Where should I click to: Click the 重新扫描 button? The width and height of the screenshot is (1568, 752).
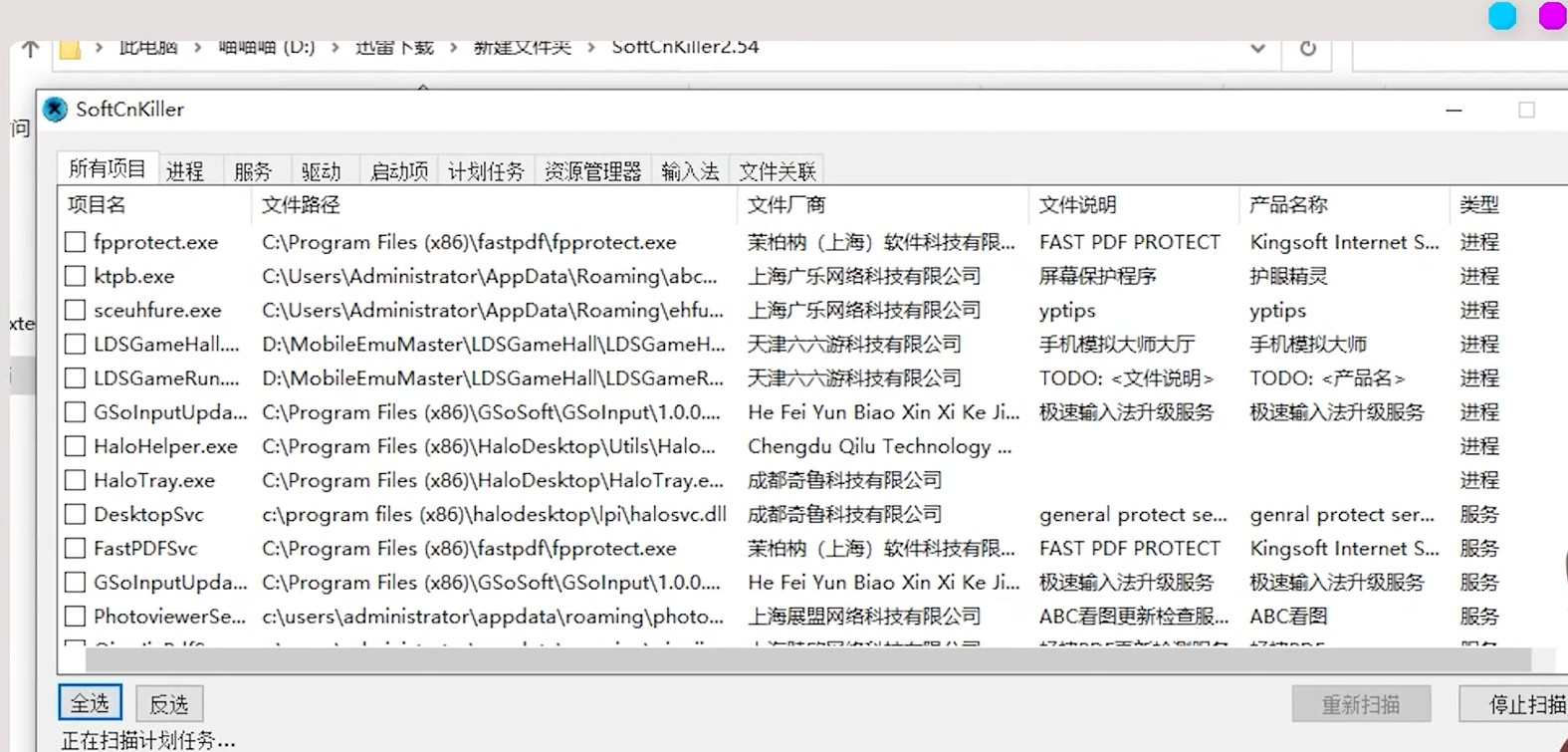click(1361, 704)
